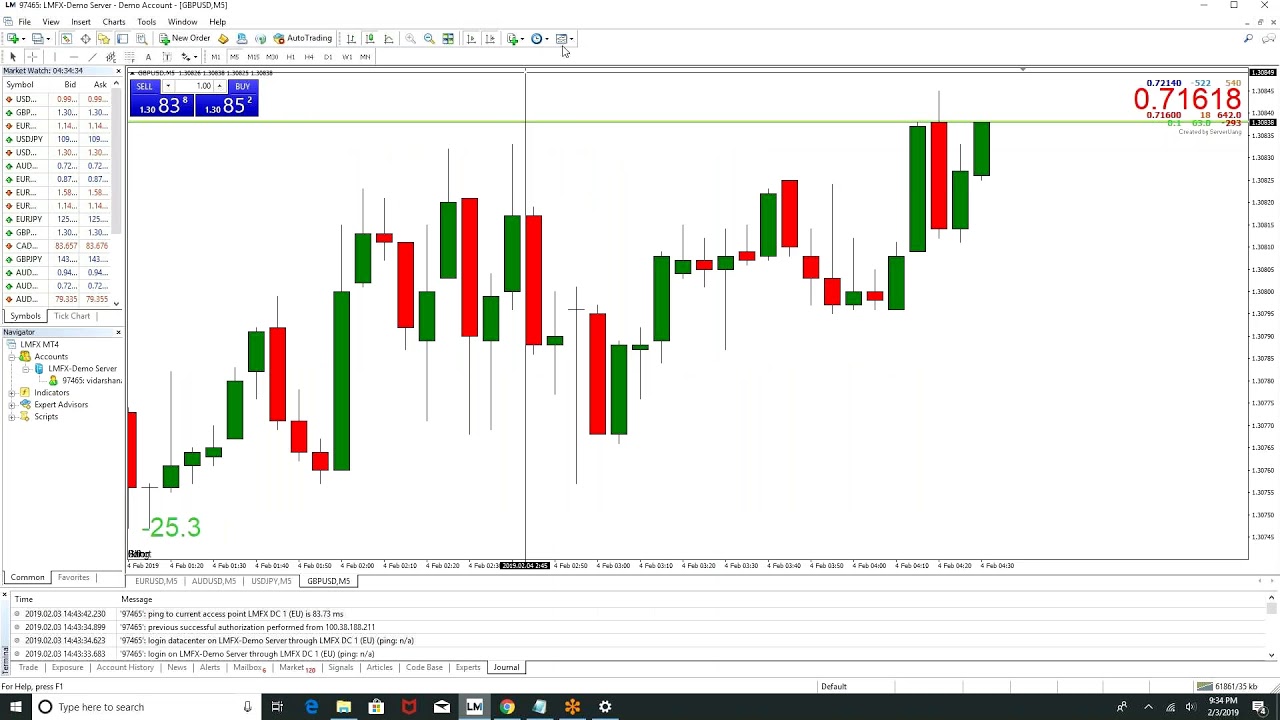Open the new chart toolbar icon
Viewport: 1280px width, 720px height.
click(13, 38)
